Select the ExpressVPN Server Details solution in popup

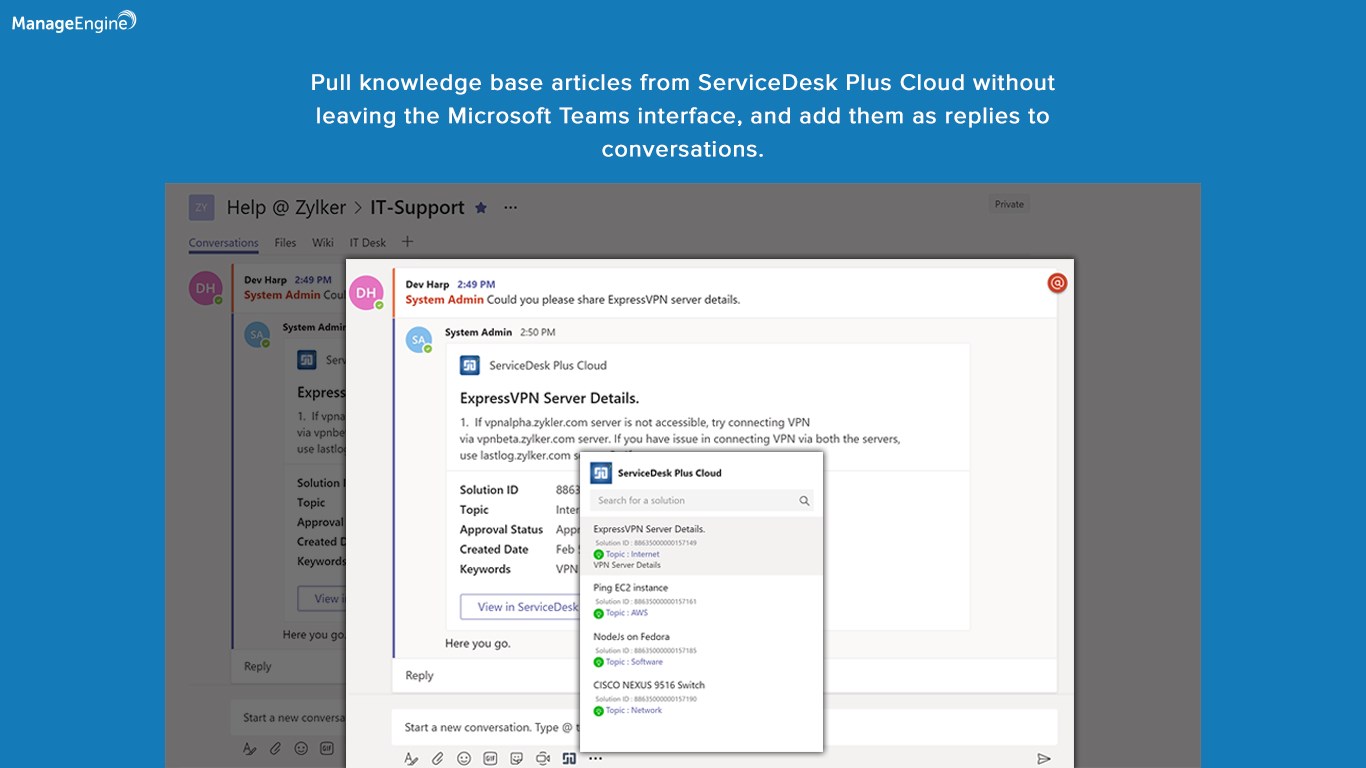click(702, 546)
